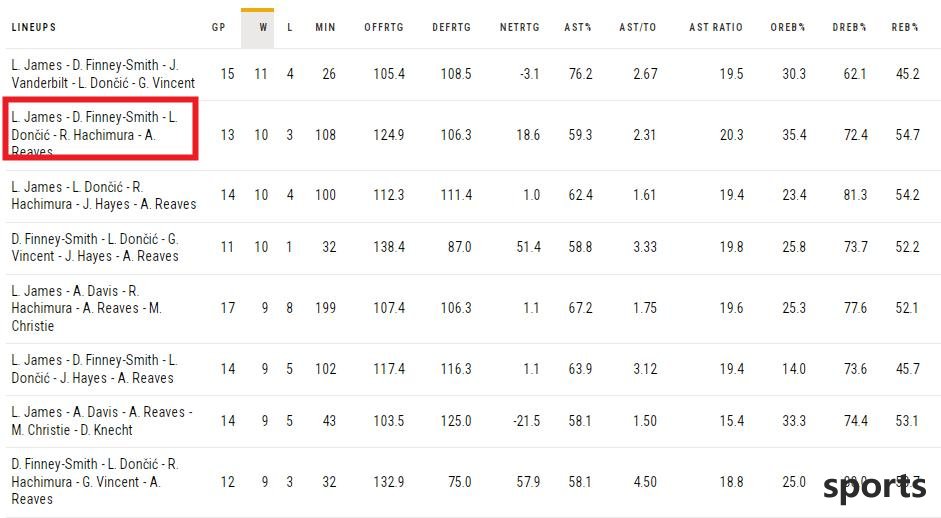Sort by AST/TO column header
The width and height of the screenshot is (941, 518).
pos(638,28)
